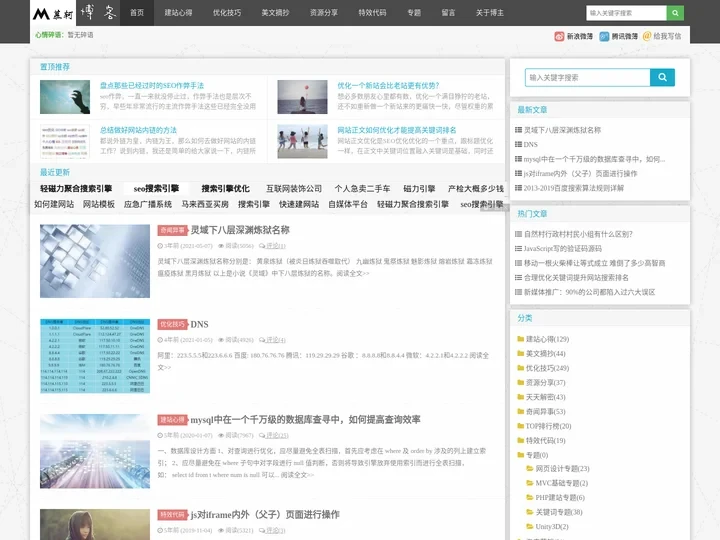The image size is (720, 540).
Task: Focus the header keyword search field
Action: [x=626, y=13]
